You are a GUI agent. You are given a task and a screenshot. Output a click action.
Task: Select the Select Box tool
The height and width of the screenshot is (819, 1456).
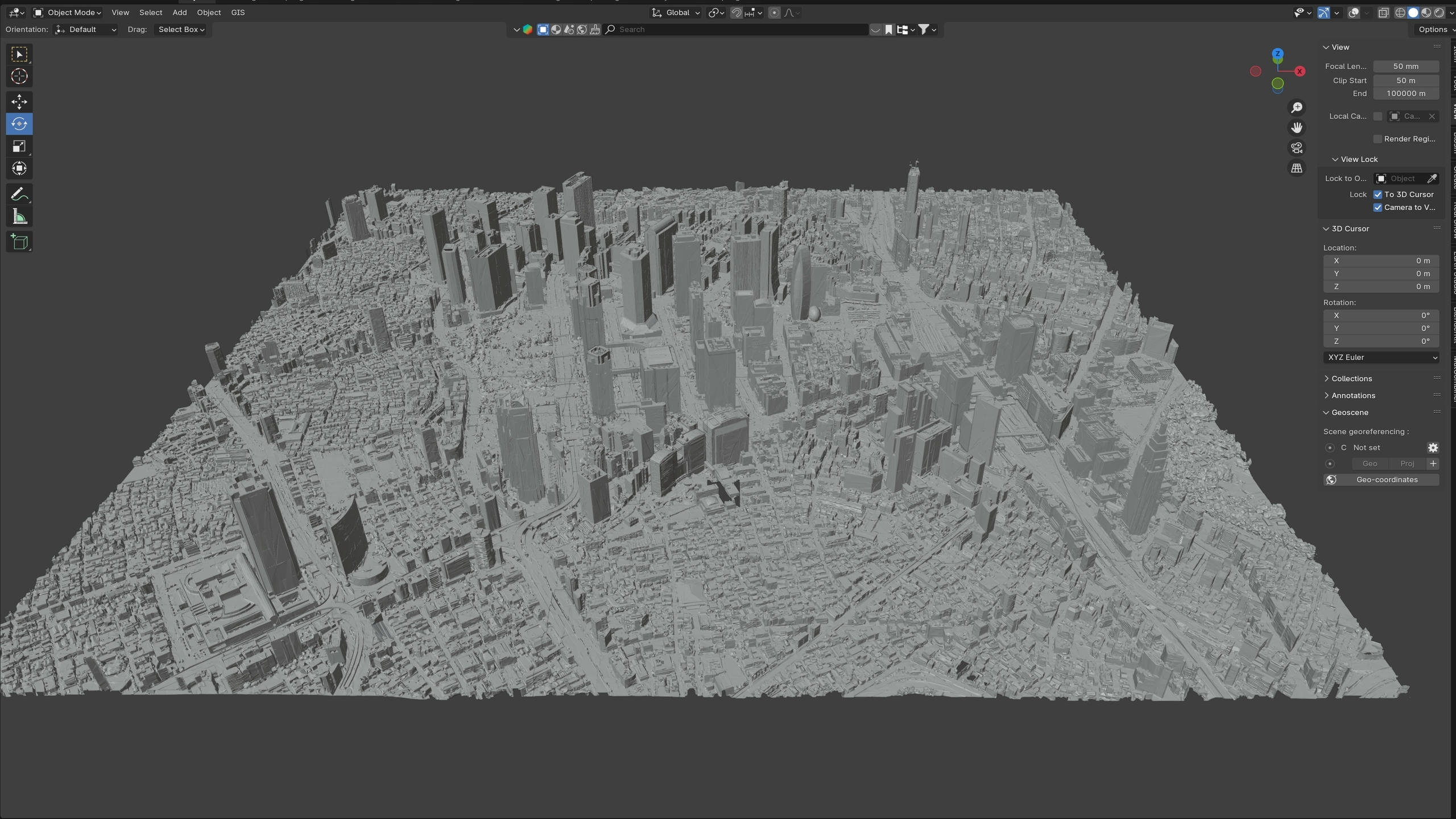point(19,55)
